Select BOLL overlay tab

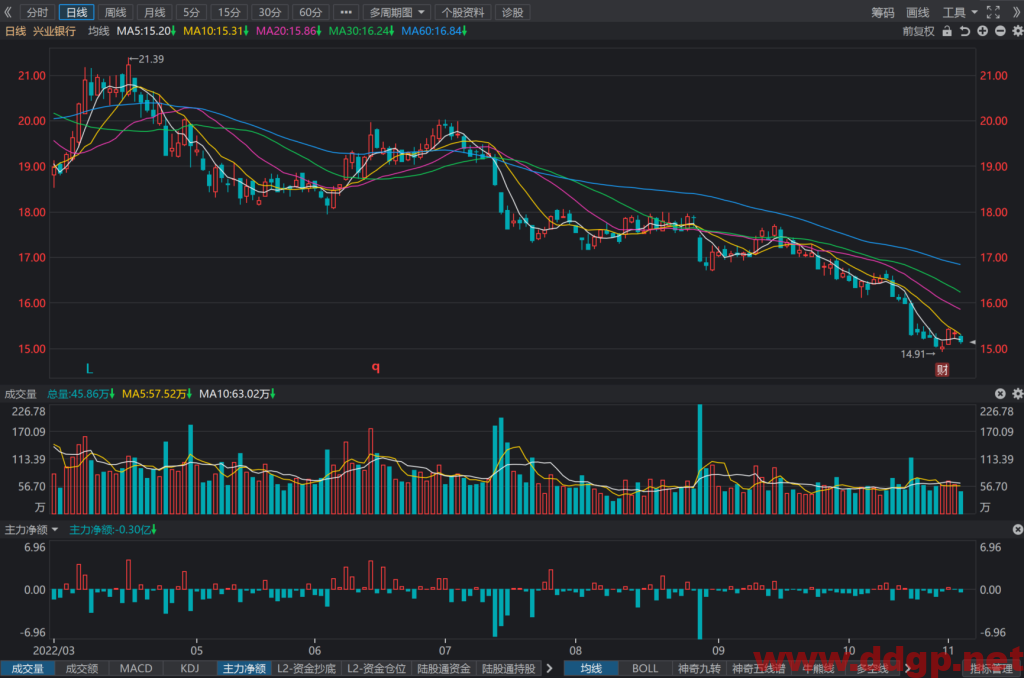(645, 668)
